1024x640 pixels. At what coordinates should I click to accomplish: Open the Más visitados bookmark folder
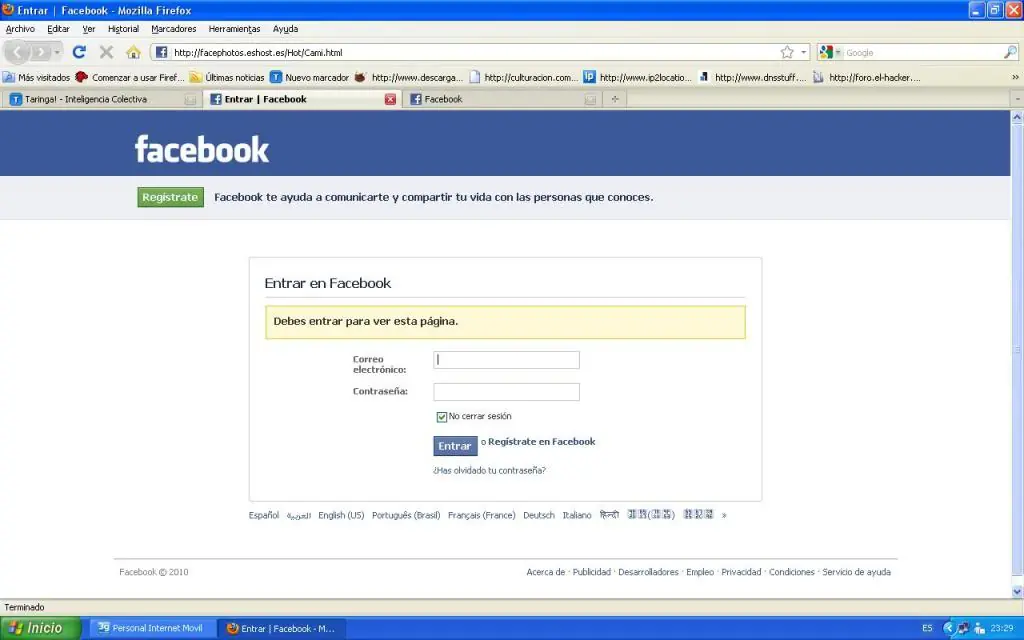37,77
